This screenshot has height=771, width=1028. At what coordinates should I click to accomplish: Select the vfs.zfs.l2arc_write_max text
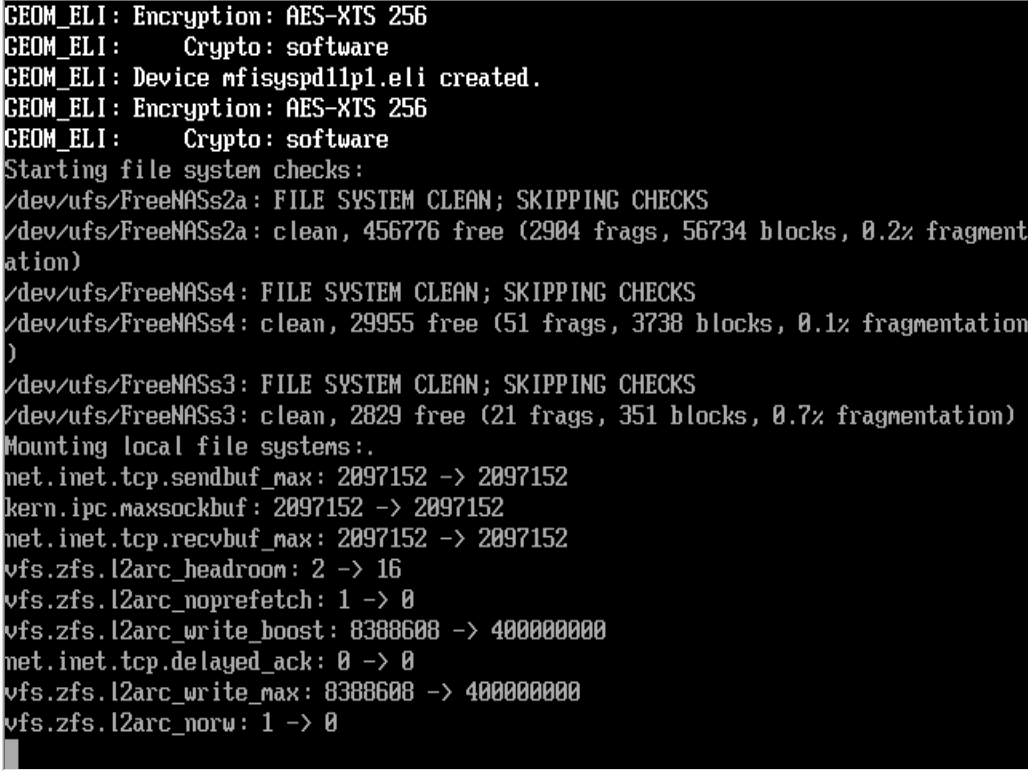point(150,693)
